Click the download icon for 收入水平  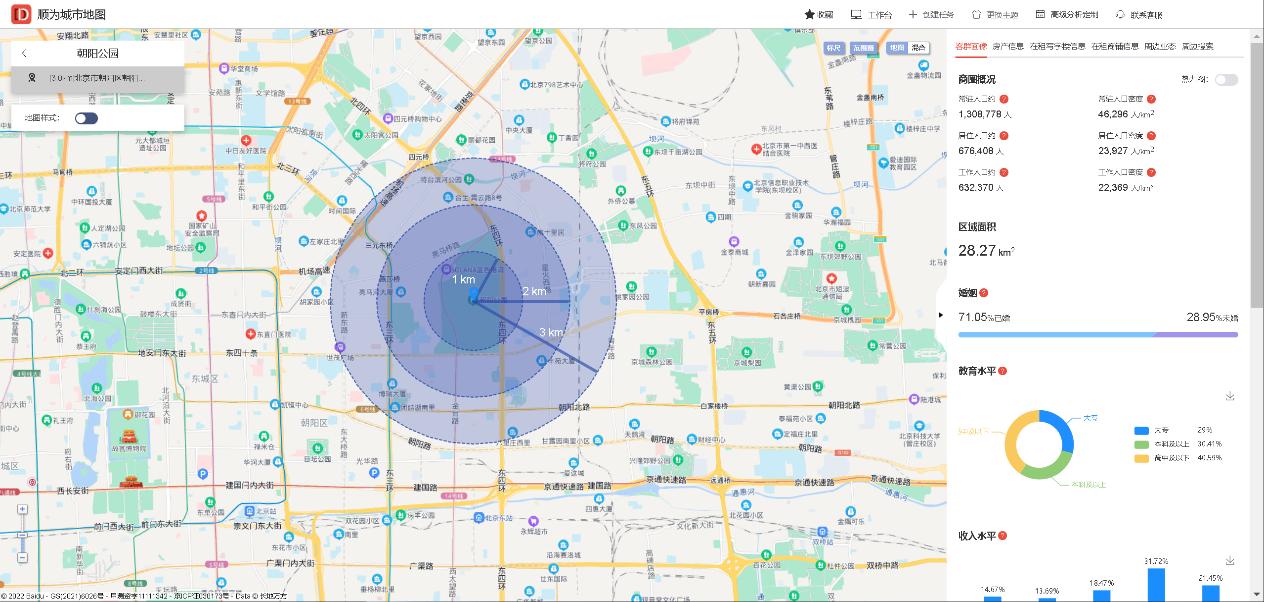click(x=1230, y=561)
